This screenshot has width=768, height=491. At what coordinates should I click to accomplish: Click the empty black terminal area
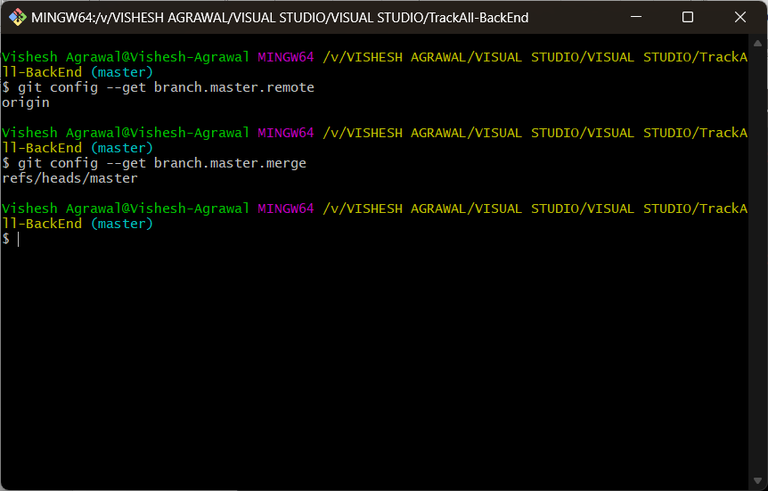pyautogui.click(x=374, y=363)
